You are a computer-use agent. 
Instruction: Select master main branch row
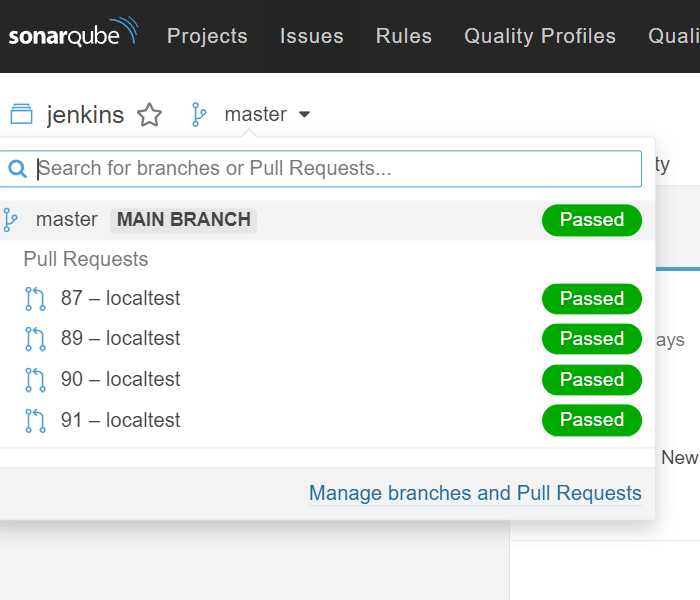click(328, 220)
